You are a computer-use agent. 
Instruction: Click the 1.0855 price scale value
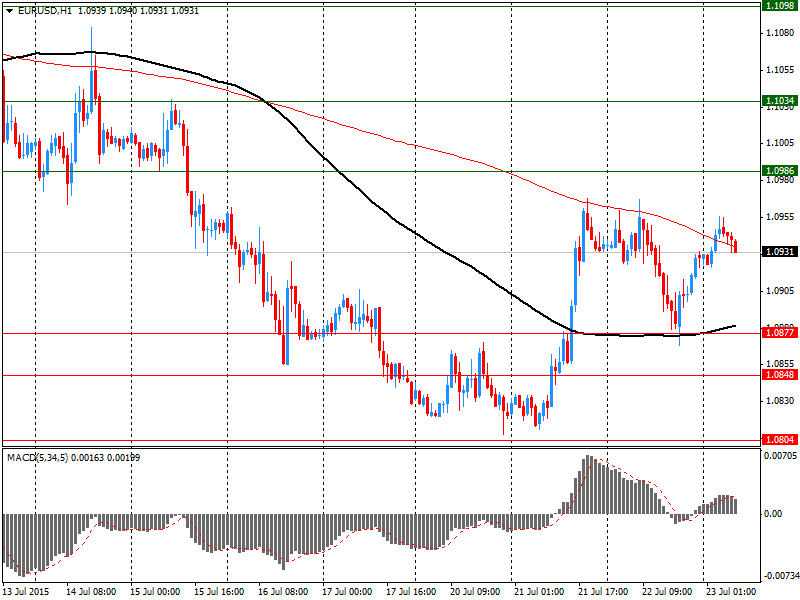coord(781,364)
